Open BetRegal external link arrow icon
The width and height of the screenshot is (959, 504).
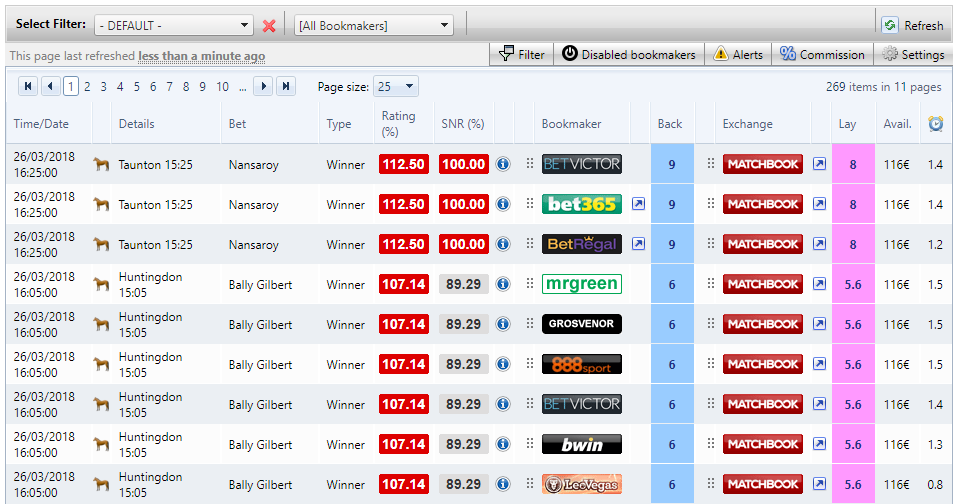click(638, 243)
